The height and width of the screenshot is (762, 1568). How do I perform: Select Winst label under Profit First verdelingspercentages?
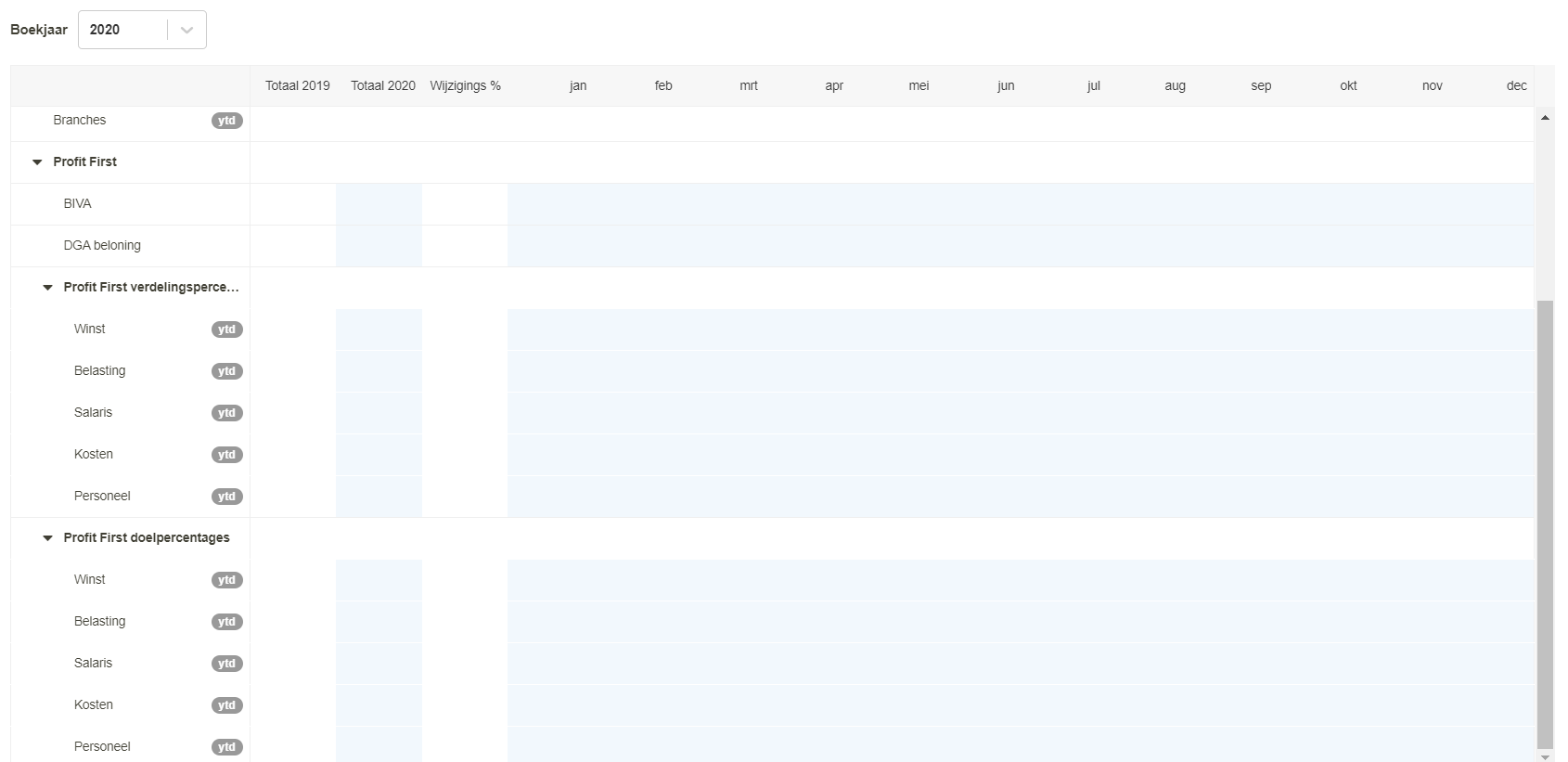(x=90, y=329)
